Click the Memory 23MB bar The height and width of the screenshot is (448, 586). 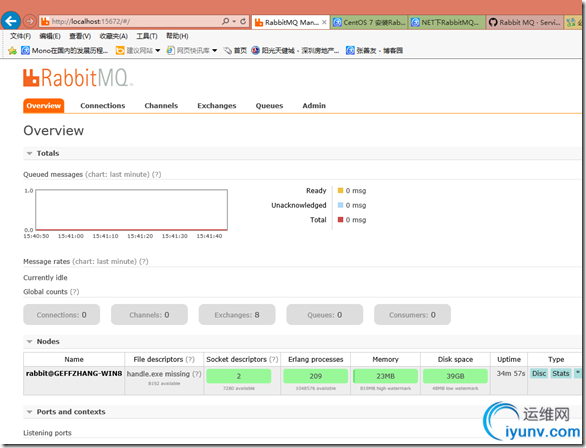[385, 376]
